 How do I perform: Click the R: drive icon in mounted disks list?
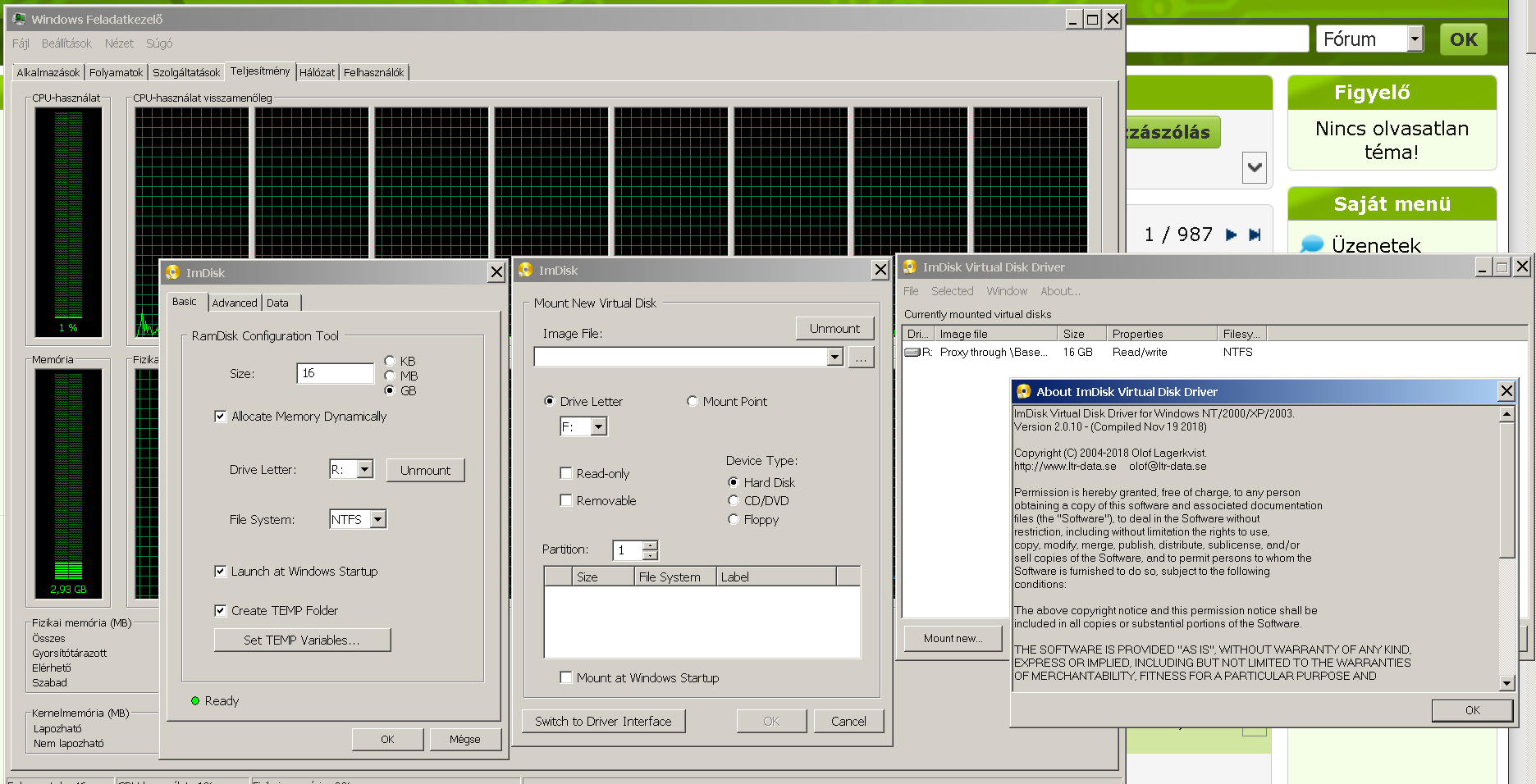click(x=912, y=352)
